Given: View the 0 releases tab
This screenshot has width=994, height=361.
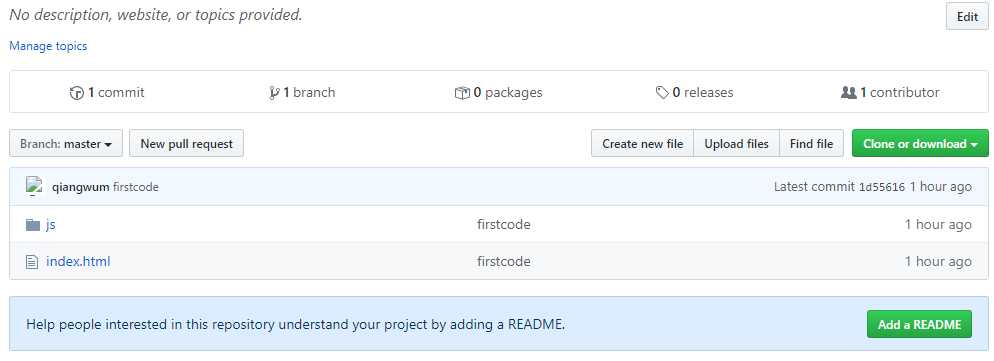Looking at the screenshot, I should [x=694, y=93].
